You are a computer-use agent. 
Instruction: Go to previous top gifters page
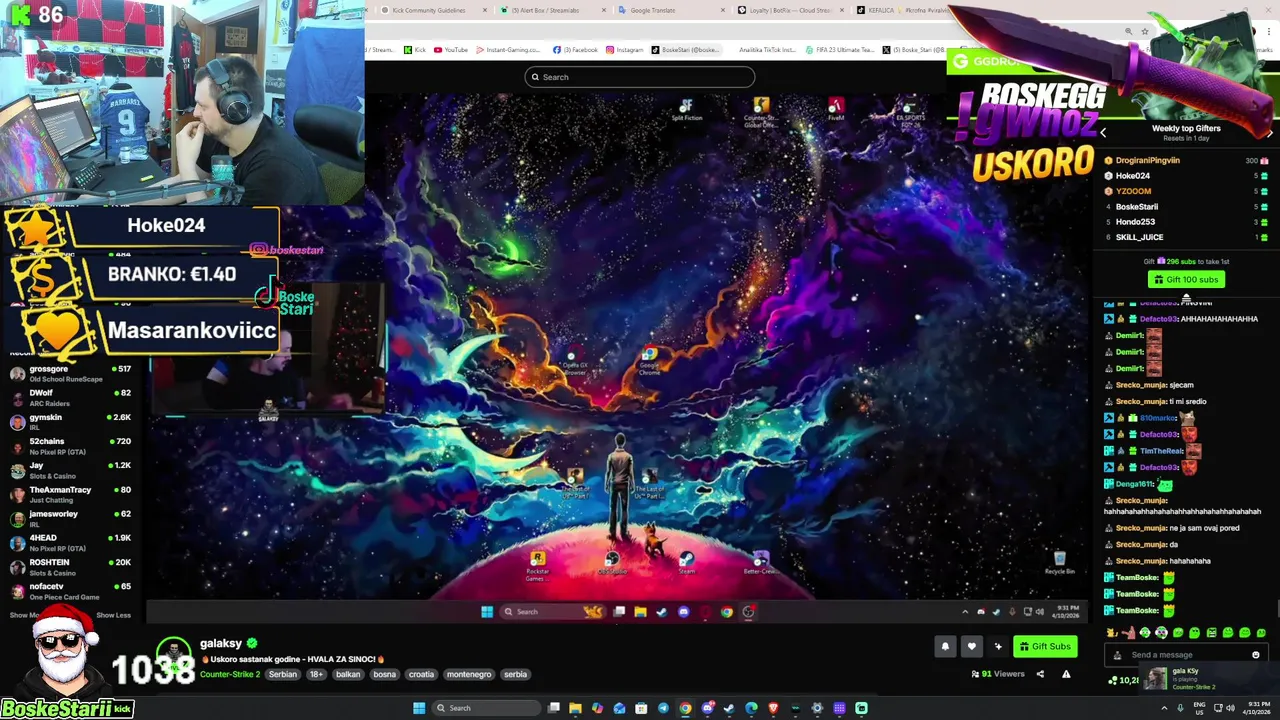point(1103,132)
